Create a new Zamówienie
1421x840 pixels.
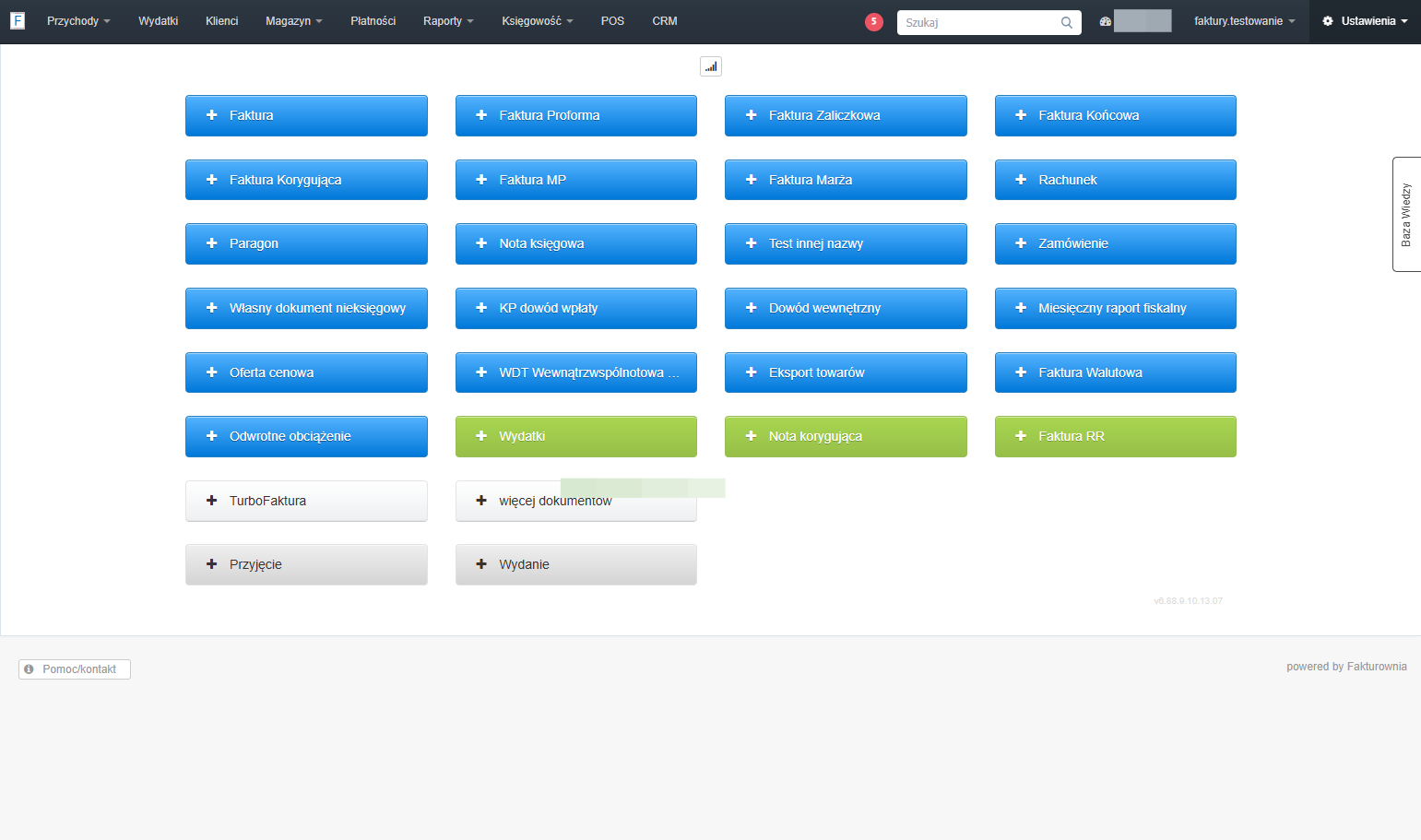point(1116,243)
